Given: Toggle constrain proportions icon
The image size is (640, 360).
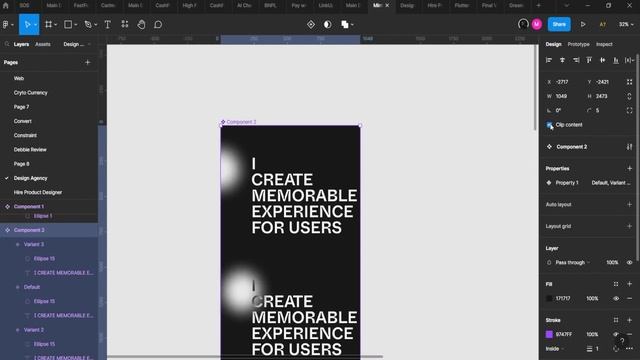Looking at the screenshot, I should click(x=629, y=96).
